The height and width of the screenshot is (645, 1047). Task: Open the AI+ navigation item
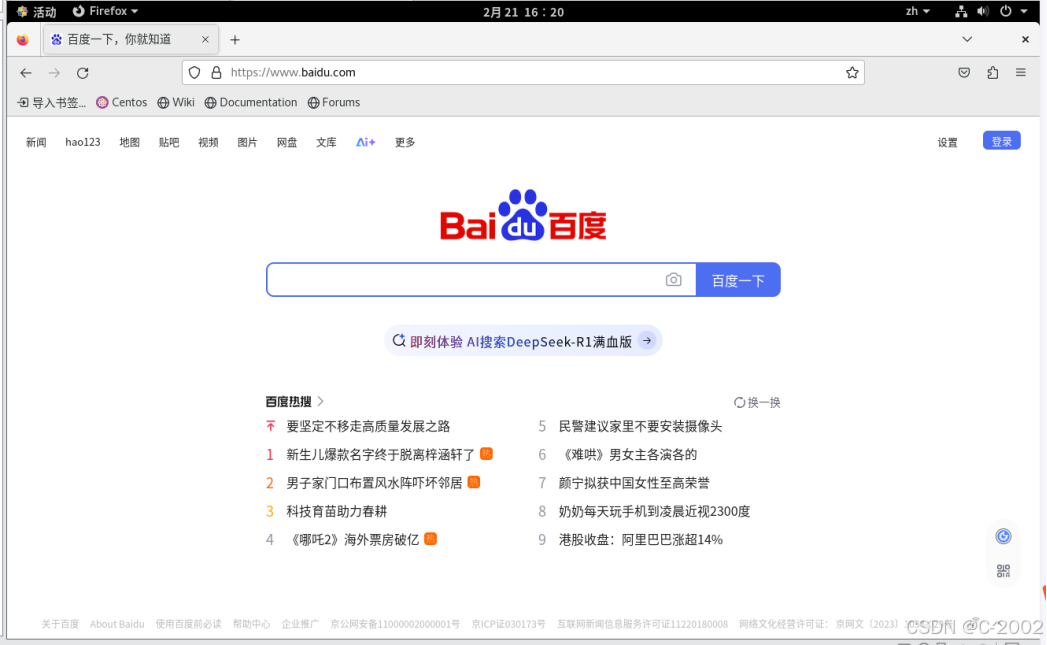(366, 142)
